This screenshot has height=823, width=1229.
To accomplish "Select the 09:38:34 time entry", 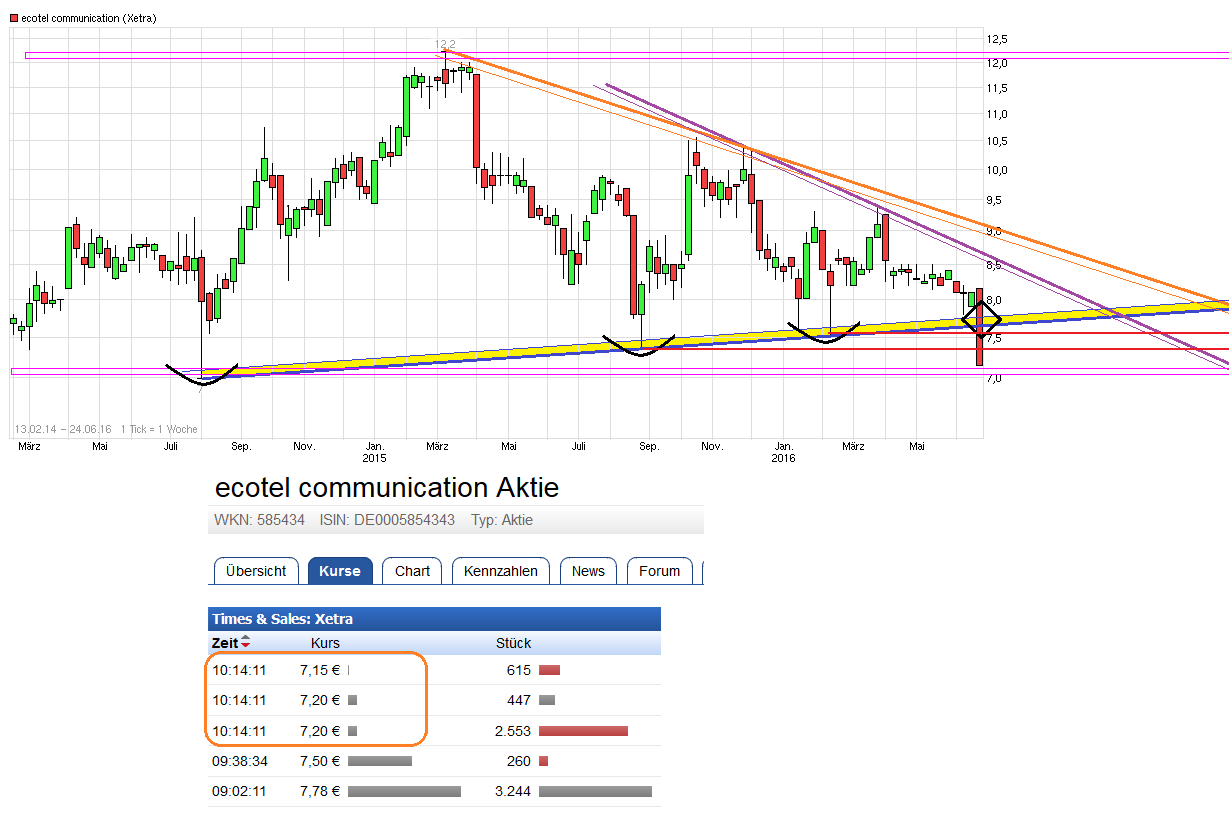I will click(239, 761).
